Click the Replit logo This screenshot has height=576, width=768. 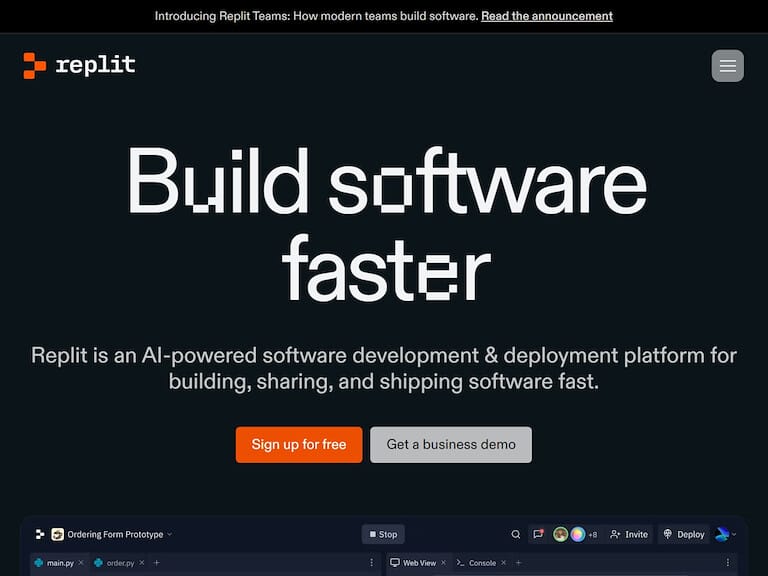79,66
